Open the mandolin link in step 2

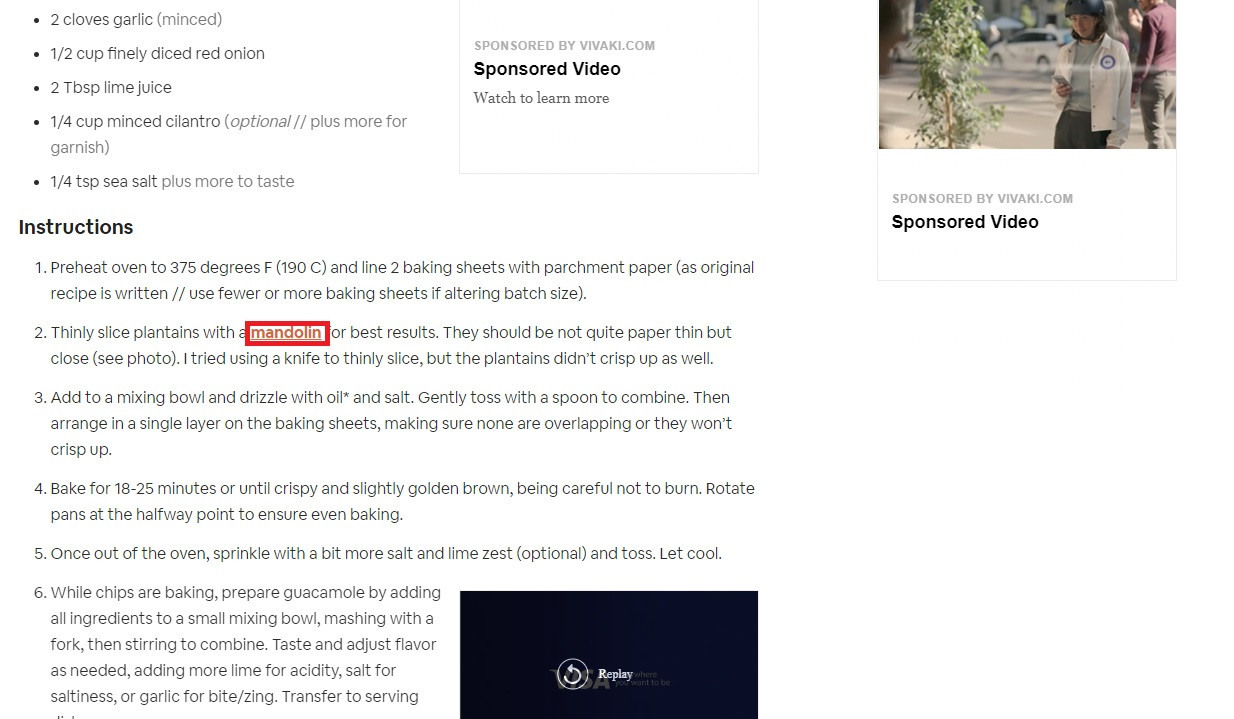tap(287, 333)
